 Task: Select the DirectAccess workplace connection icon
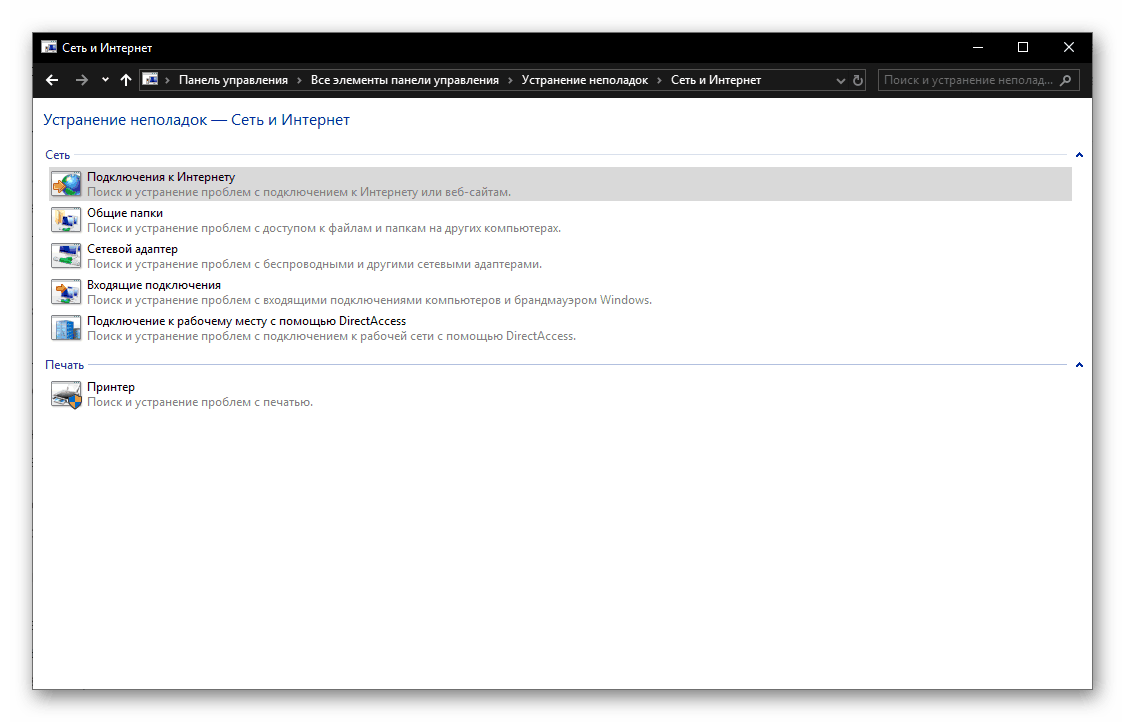coord(66,328)
